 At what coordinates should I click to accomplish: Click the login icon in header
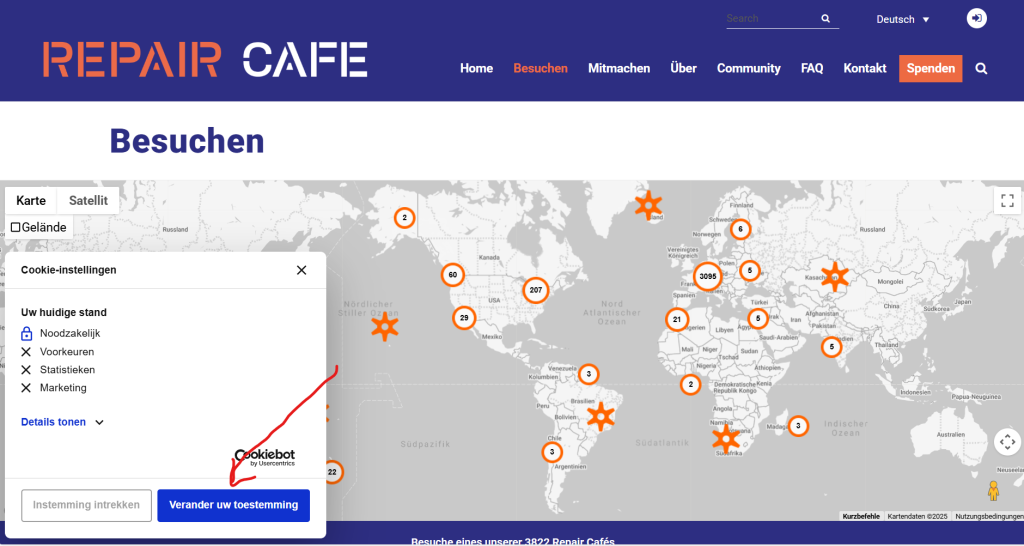click(976, 19)
